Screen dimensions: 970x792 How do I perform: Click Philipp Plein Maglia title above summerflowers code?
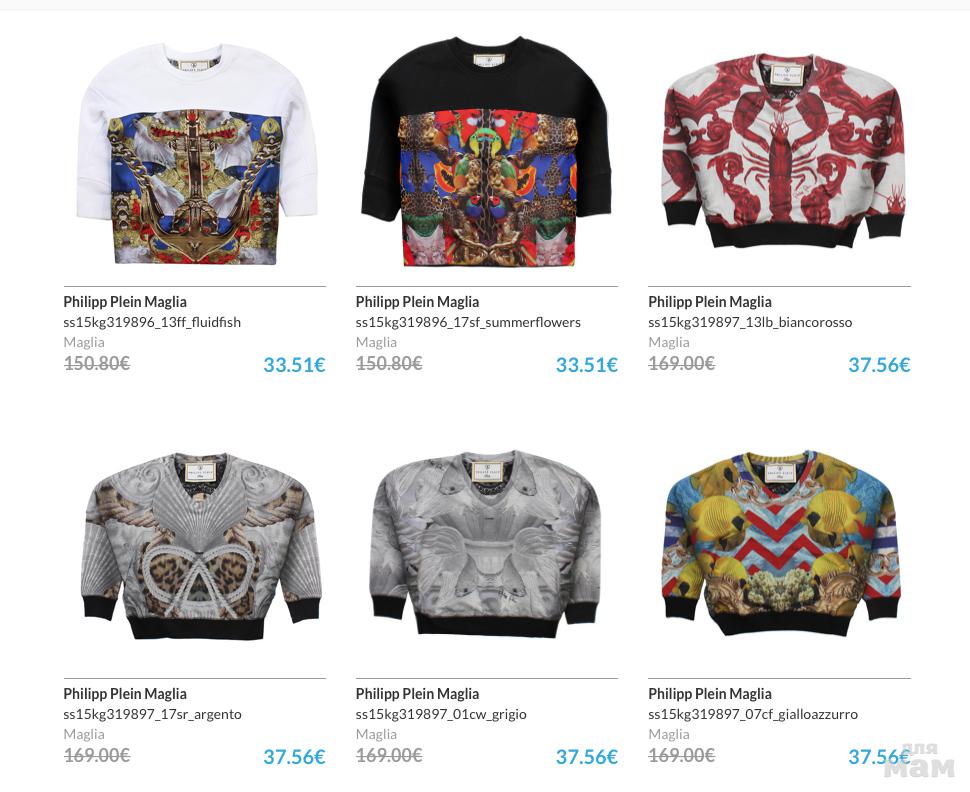pos(418,302)
